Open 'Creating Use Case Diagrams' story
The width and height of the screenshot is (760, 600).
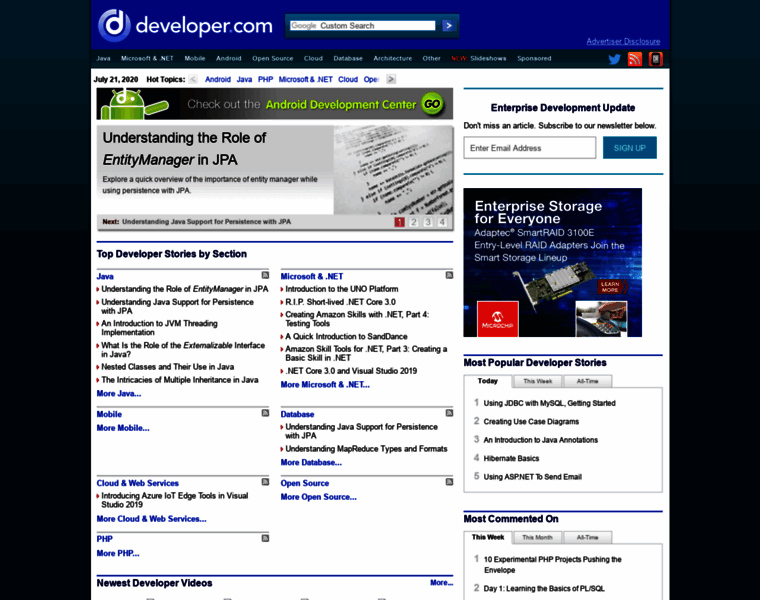(531, 422)
